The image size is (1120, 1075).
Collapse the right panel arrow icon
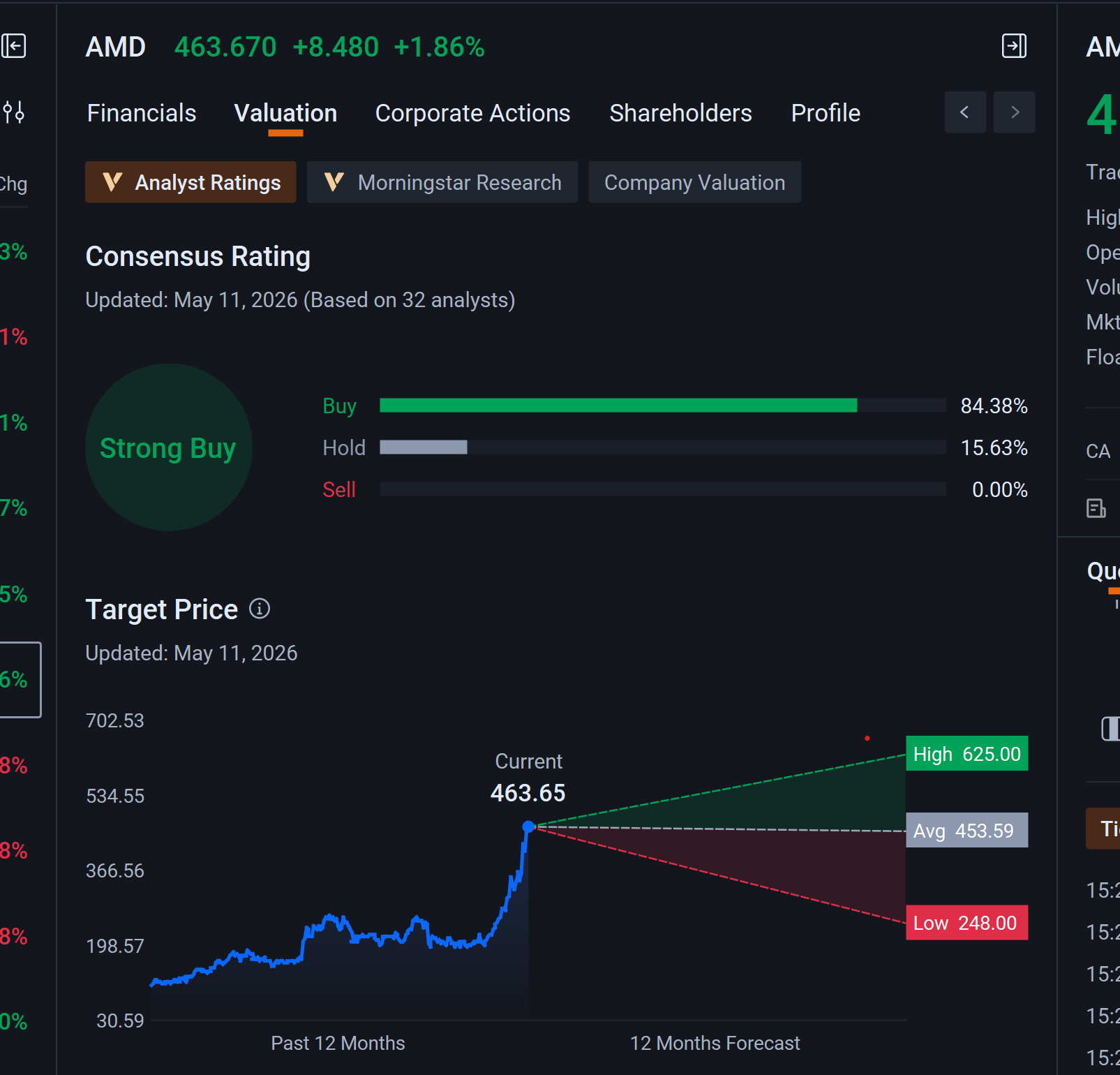pos(1014,46)
